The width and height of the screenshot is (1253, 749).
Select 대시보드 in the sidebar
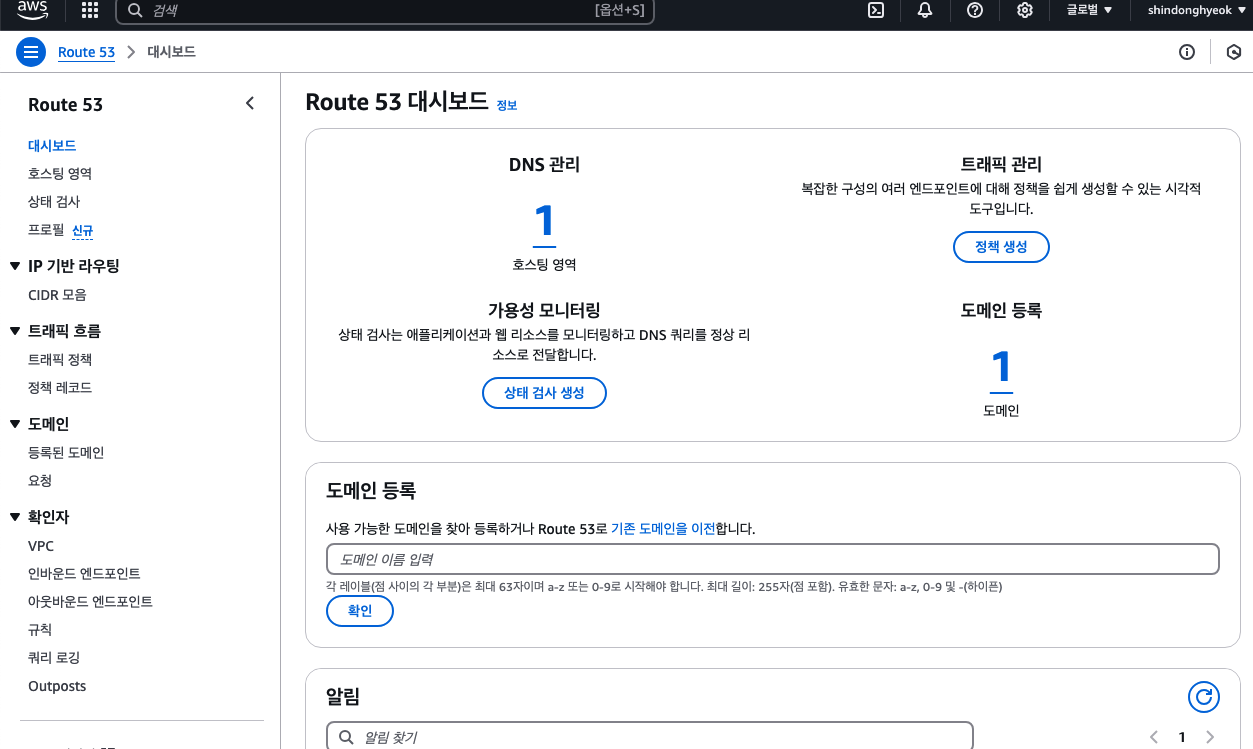pos(52,146)
